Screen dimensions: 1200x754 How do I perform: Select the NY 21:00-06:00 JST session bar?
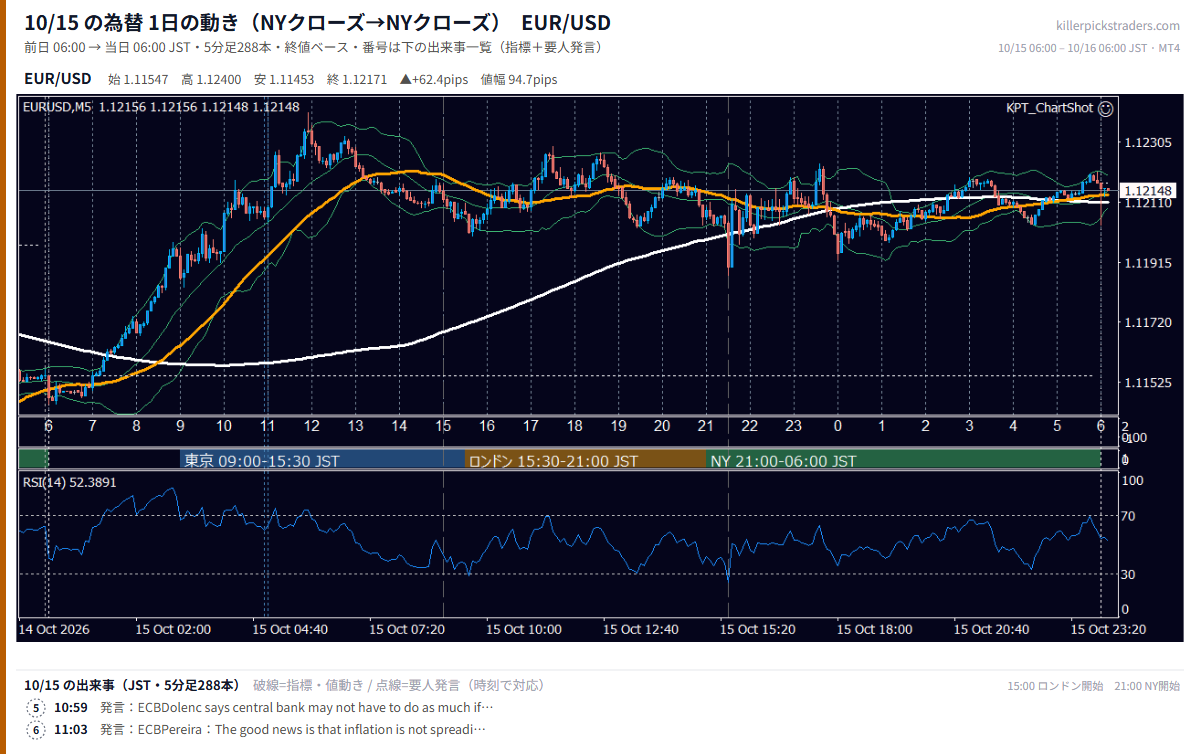tap(903, 460)
